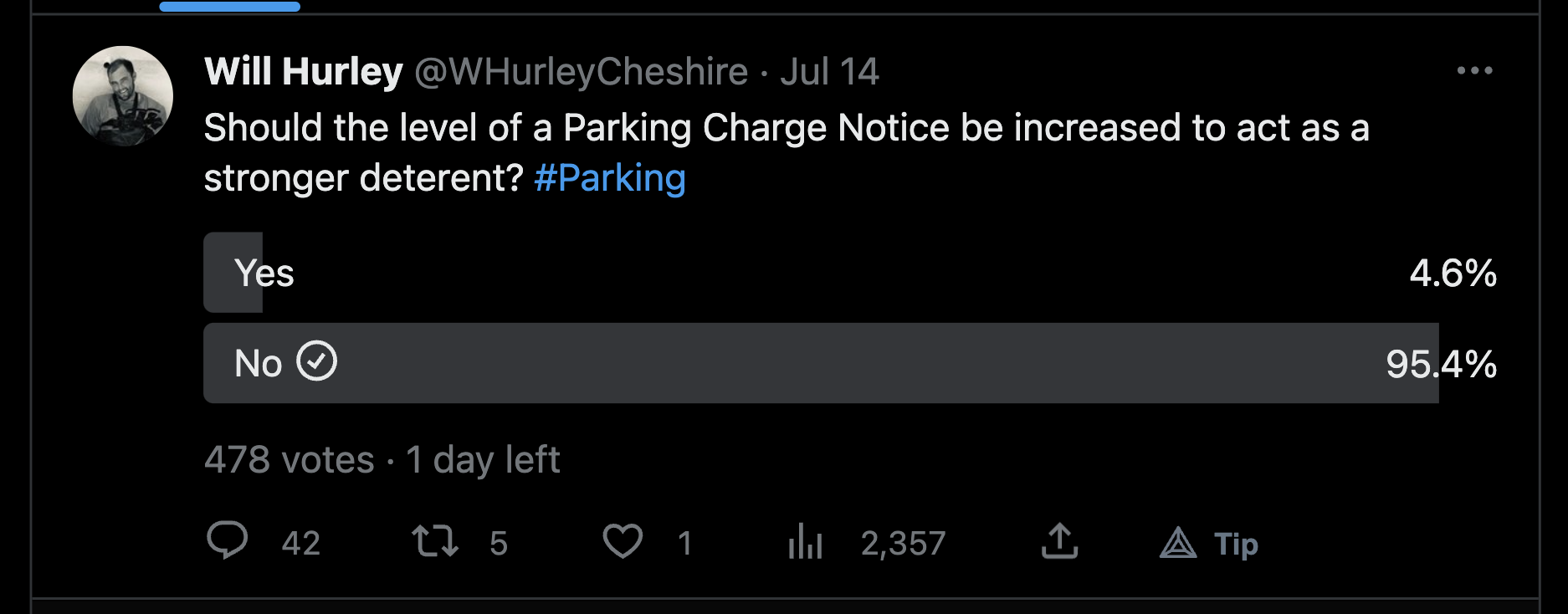Viewport: 1568px width, 614px height.
Task: Click the Tip label text
Action: [x=1236, y=545]
